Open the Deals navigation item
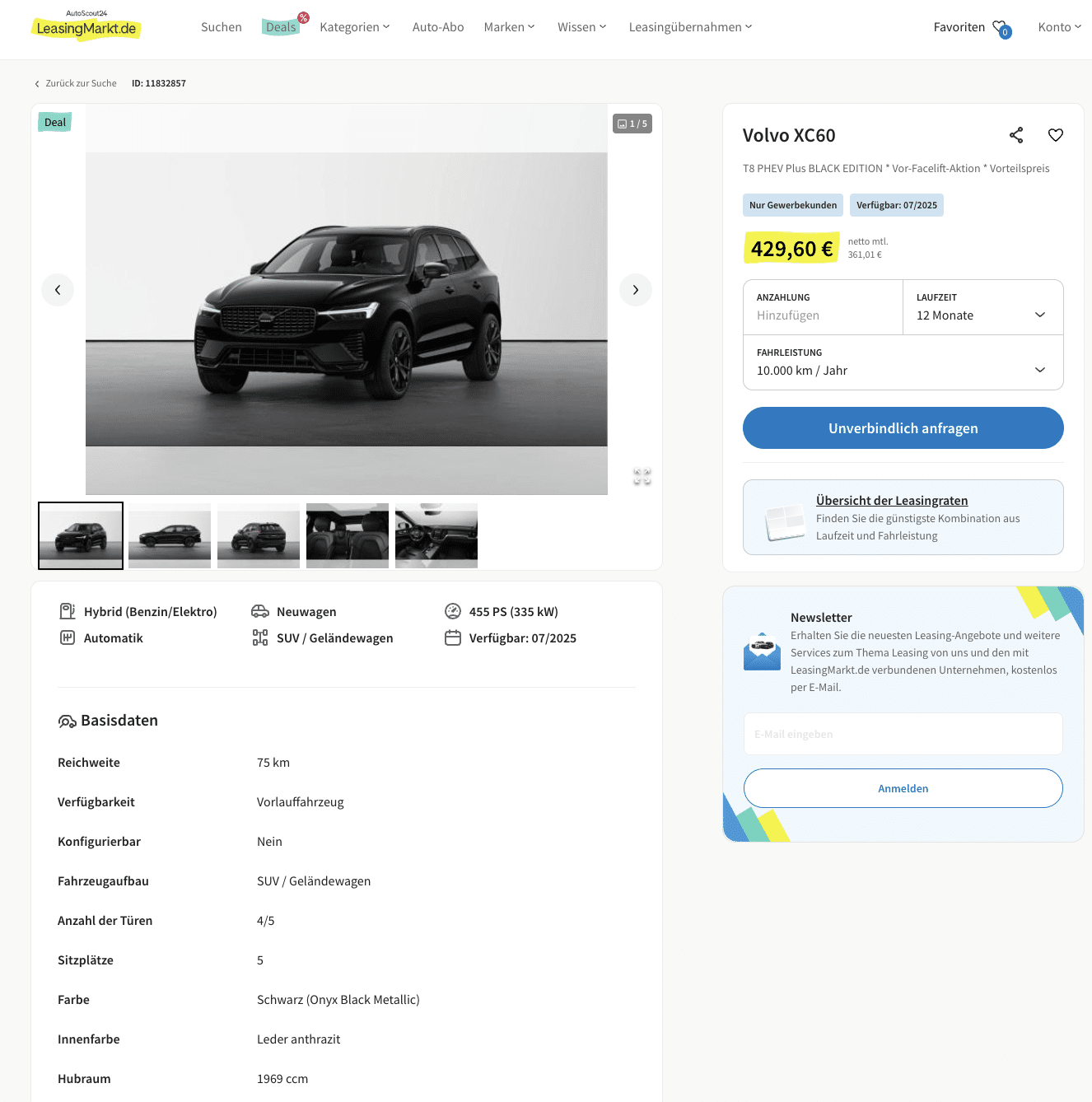Image resolution: width=1092 pixels, height=1102 pixels. point(281,27)
